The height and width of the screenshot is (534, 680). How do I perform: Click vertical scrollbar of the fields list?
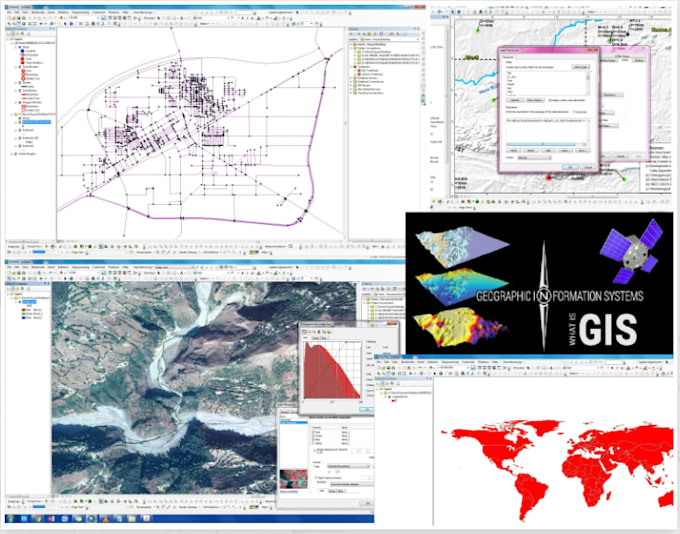(x=588, y=84)
